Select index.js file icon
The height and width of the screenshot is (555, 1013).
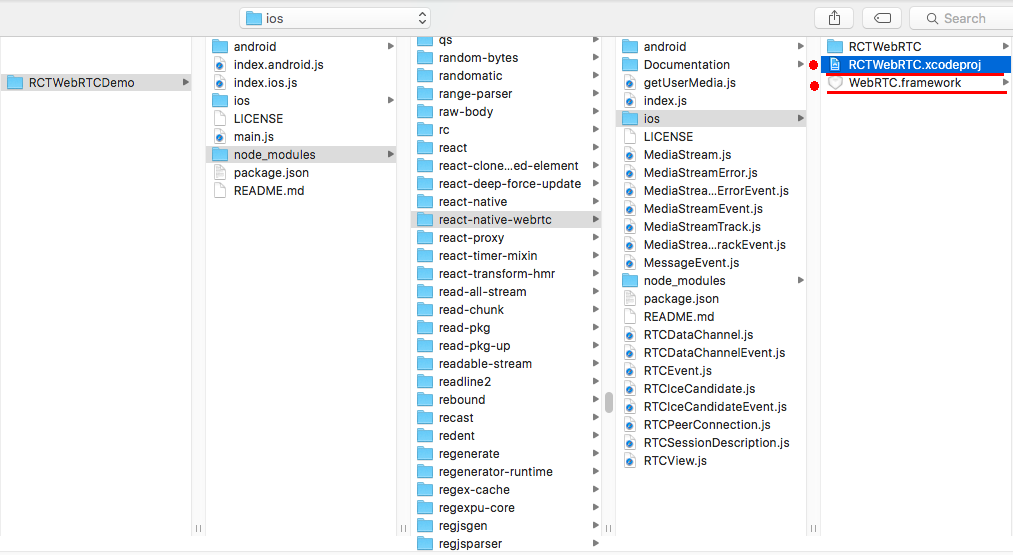[x=630, y=101]
